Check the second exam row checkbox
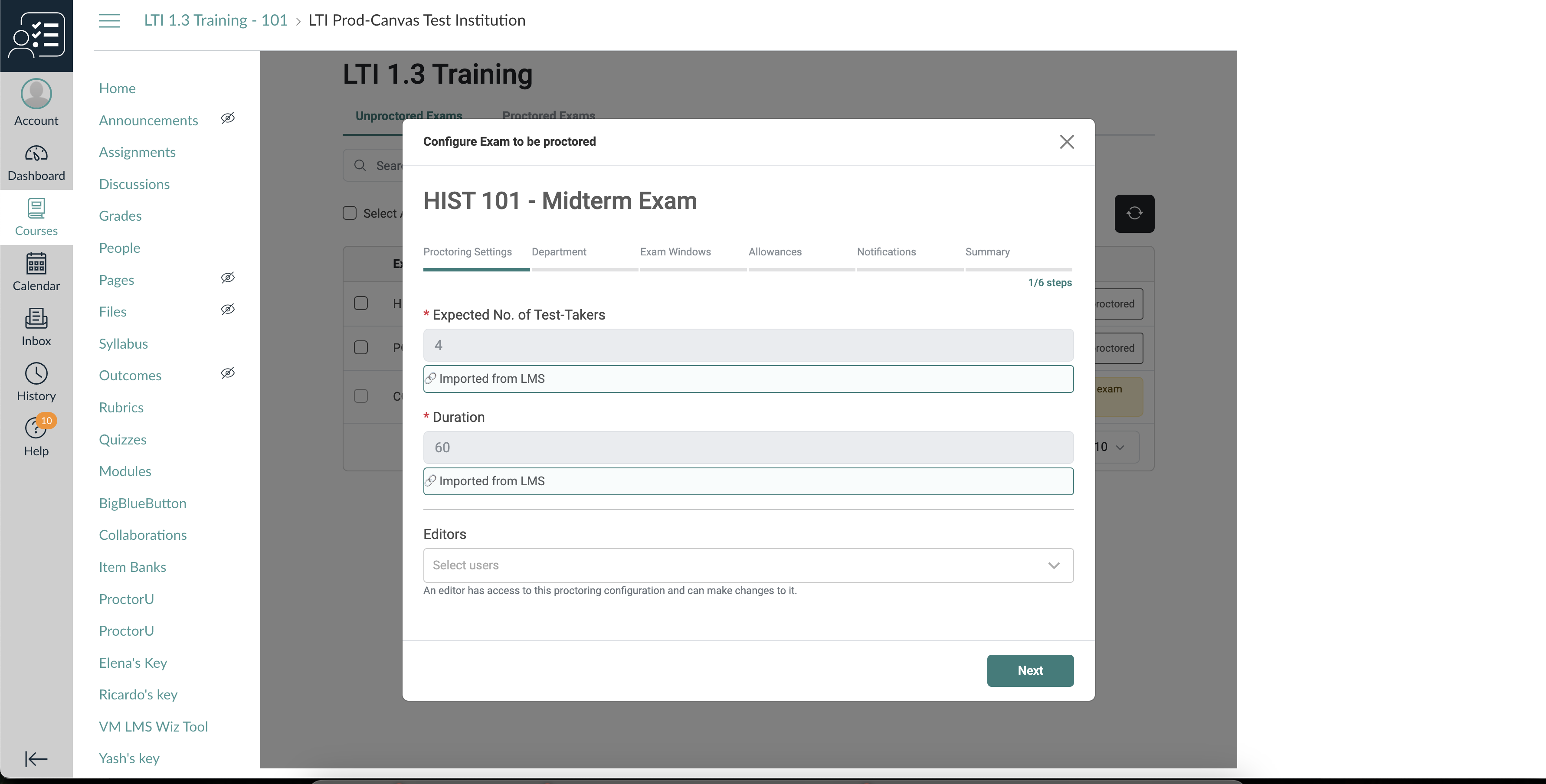This screenshot has width=1546, height=784. click(361, 347)
